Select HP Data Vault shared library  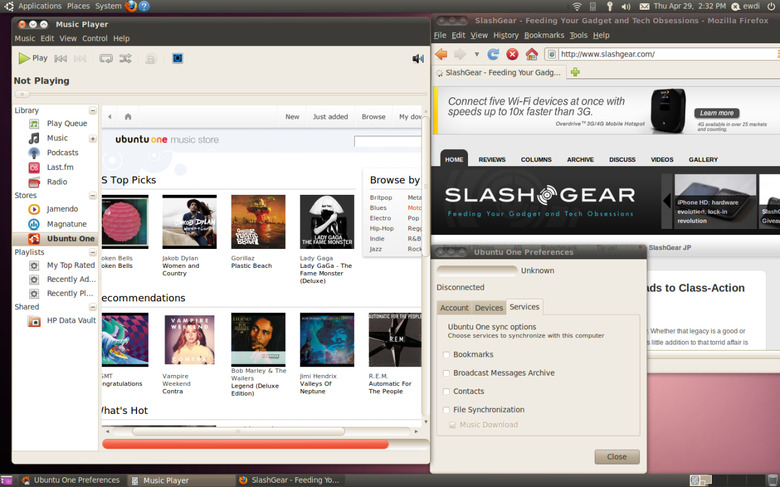pos(71,320)
